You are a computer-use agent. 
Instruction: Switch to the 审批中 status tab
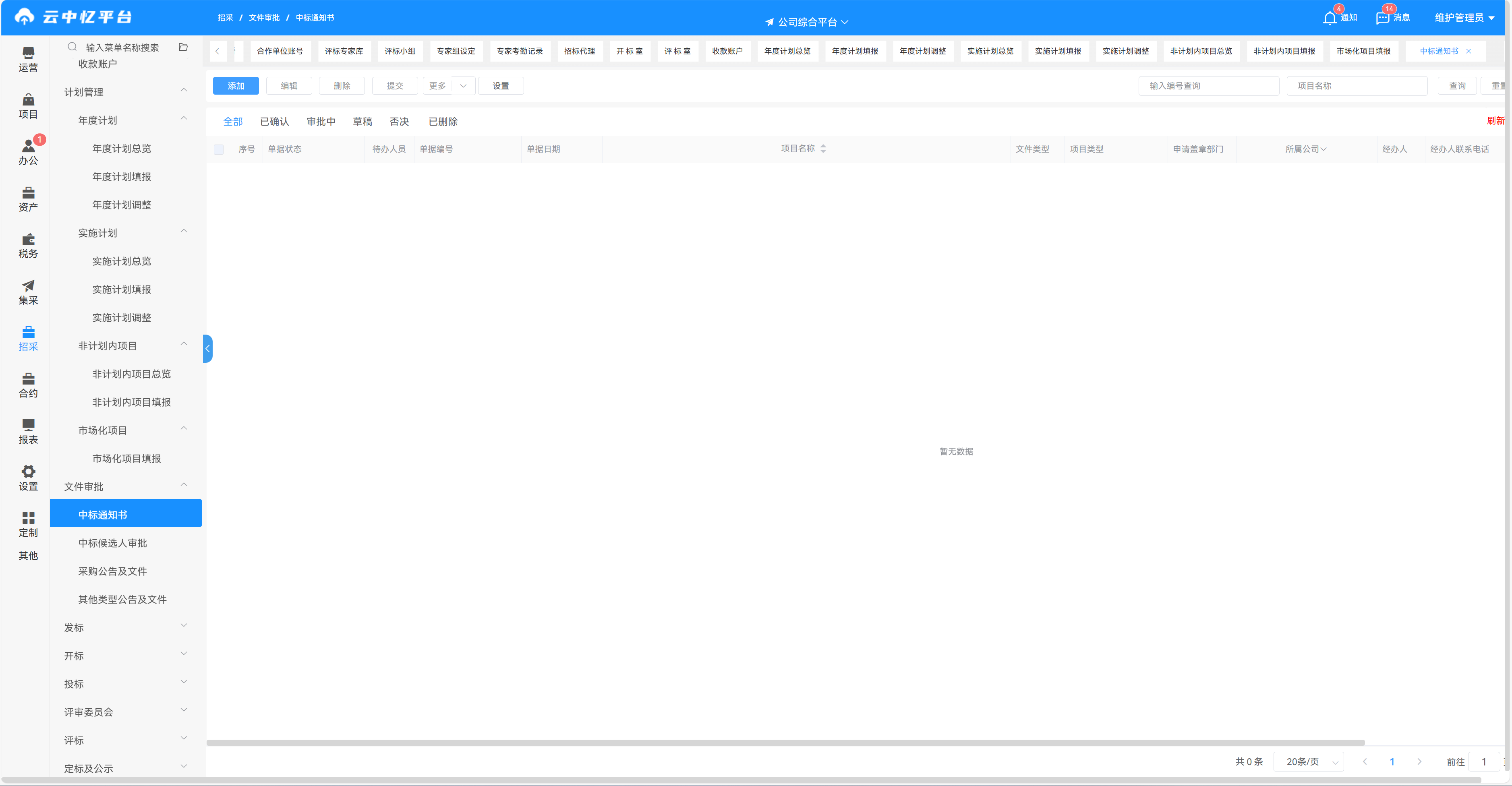click(x=321, y=122)
